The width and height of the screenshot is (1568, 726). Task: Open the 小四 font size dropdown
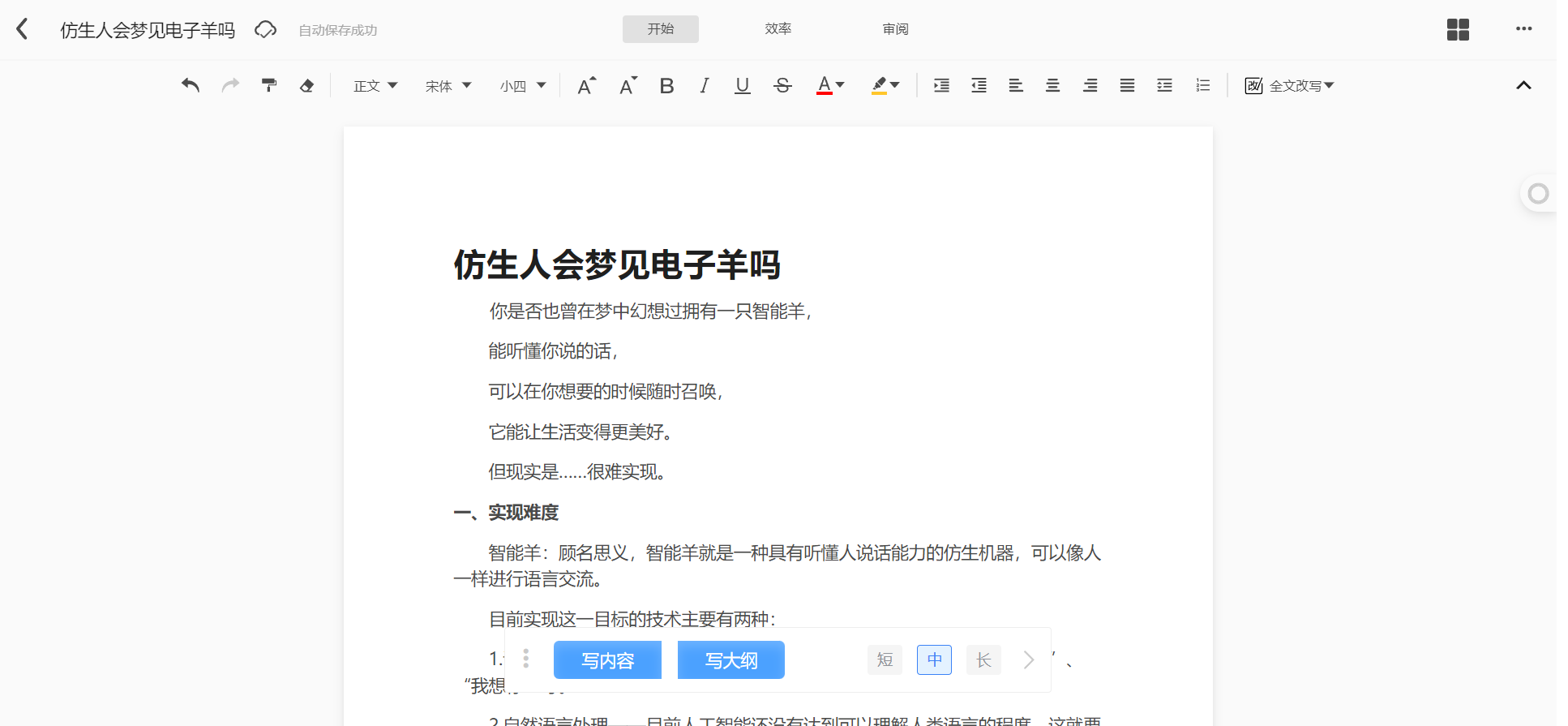[x=523, y=85]
